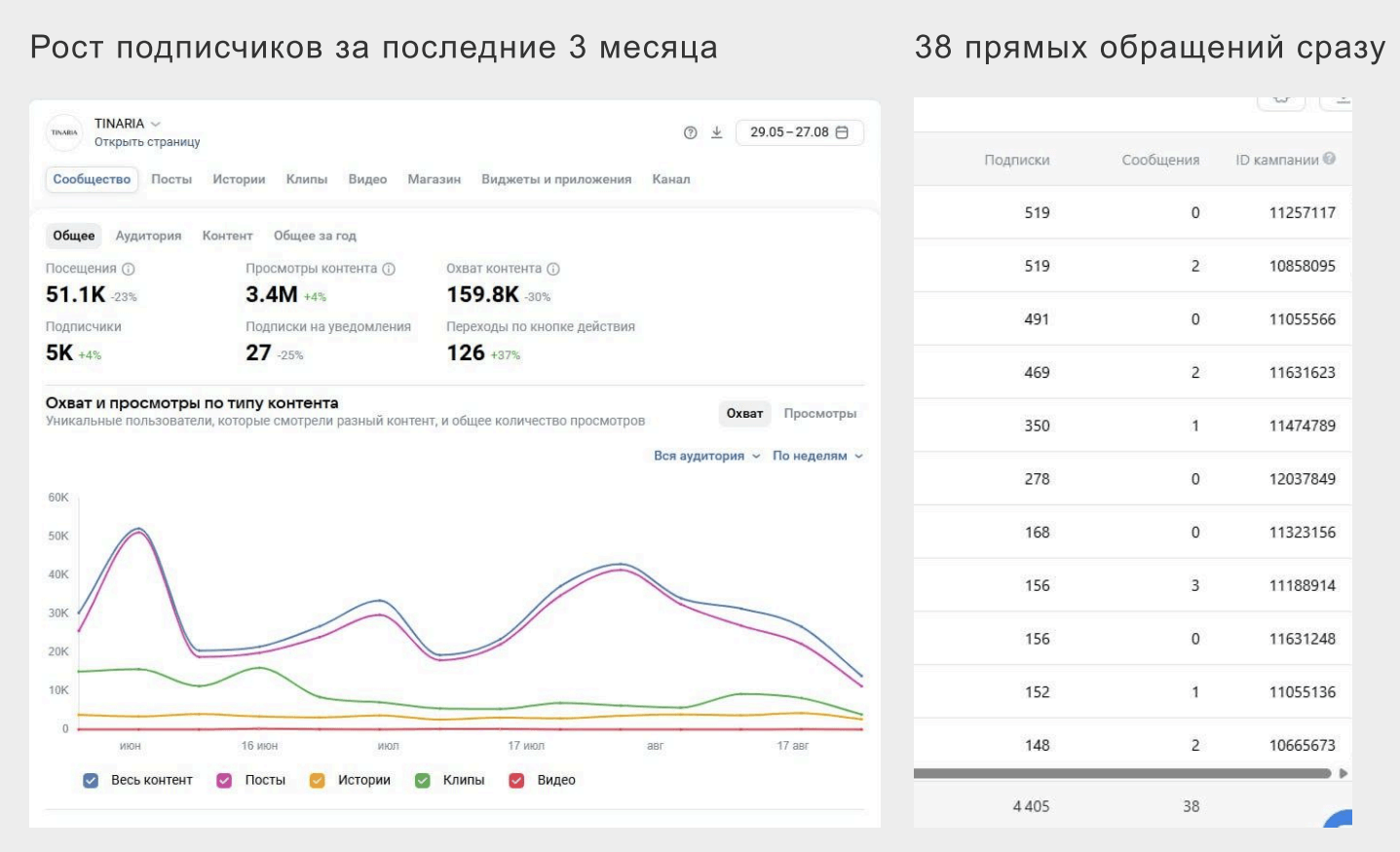Sort by the Подписки column header
Viewport: 1400px width, 852px height.
[1017, 160]
